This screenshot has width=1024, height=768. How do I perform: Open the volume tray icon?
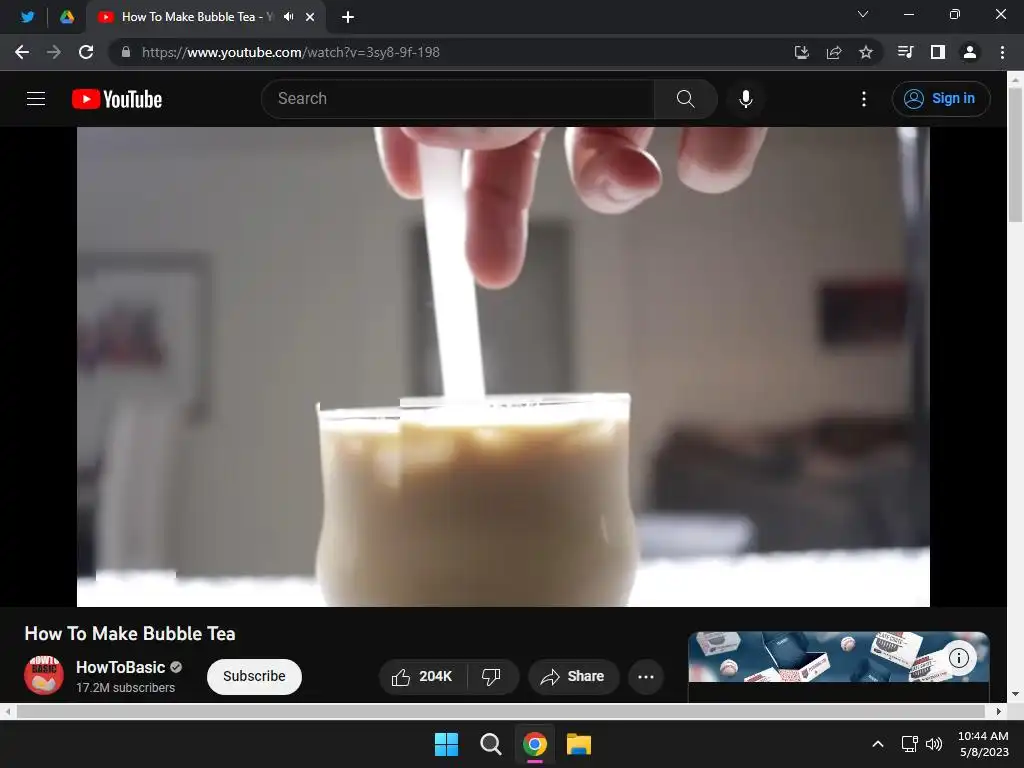pyautogui.click(x=934, y=744)
